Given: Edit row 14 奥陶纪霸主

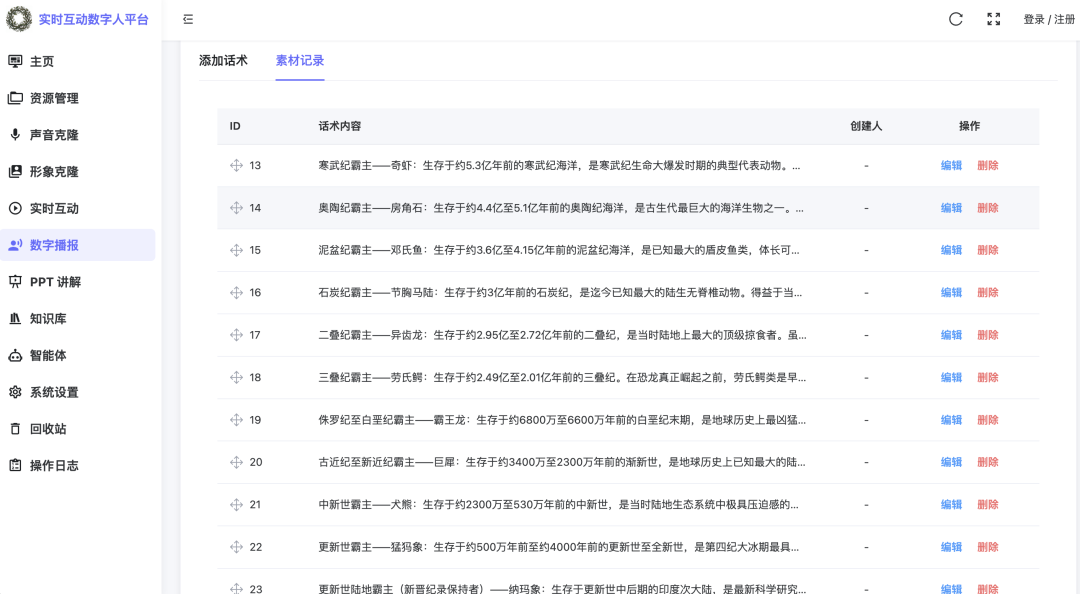Looking at the screenshot, I should (951, 207).
